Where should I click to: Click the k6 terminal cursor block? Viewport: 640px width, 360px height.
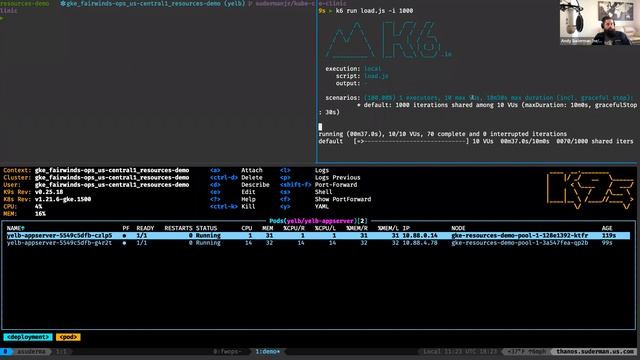click(320, 127)
